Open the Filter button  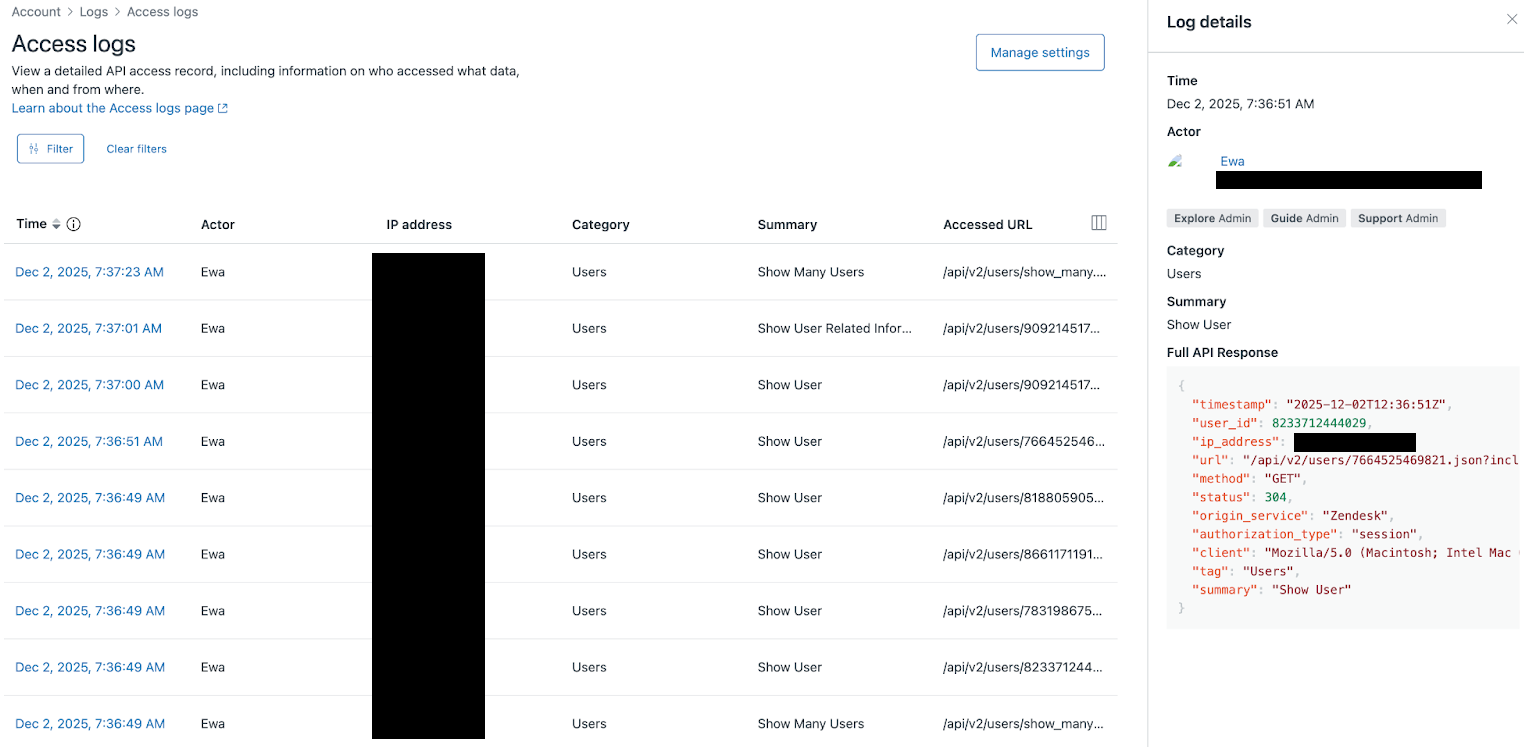click(x=51, y=149)
